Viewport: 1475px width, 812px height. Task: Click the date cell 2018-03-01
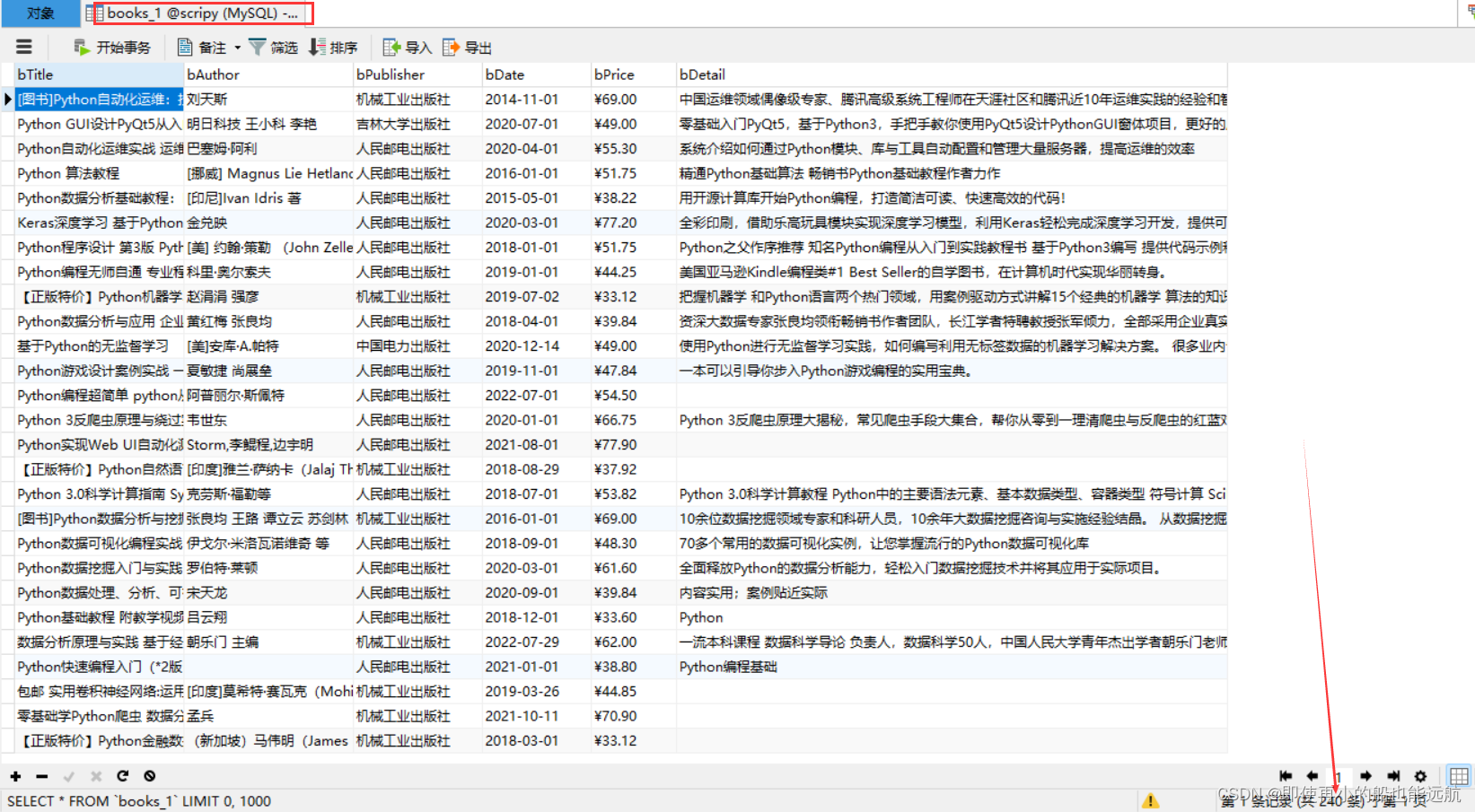coord(536,741)
